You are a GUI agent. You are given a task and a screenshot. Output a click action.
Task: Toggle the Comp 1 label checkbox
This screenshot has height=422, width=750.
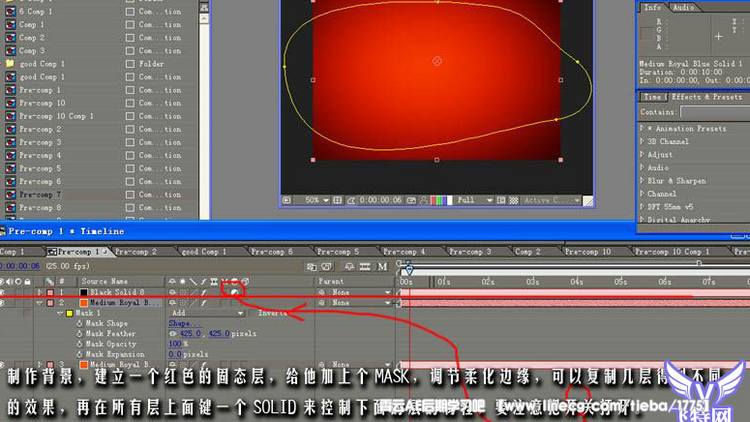coord(130,24)
